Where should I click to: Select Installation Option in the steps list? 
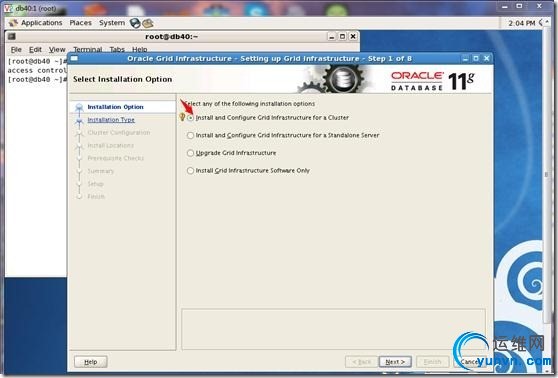click(115, 107)
